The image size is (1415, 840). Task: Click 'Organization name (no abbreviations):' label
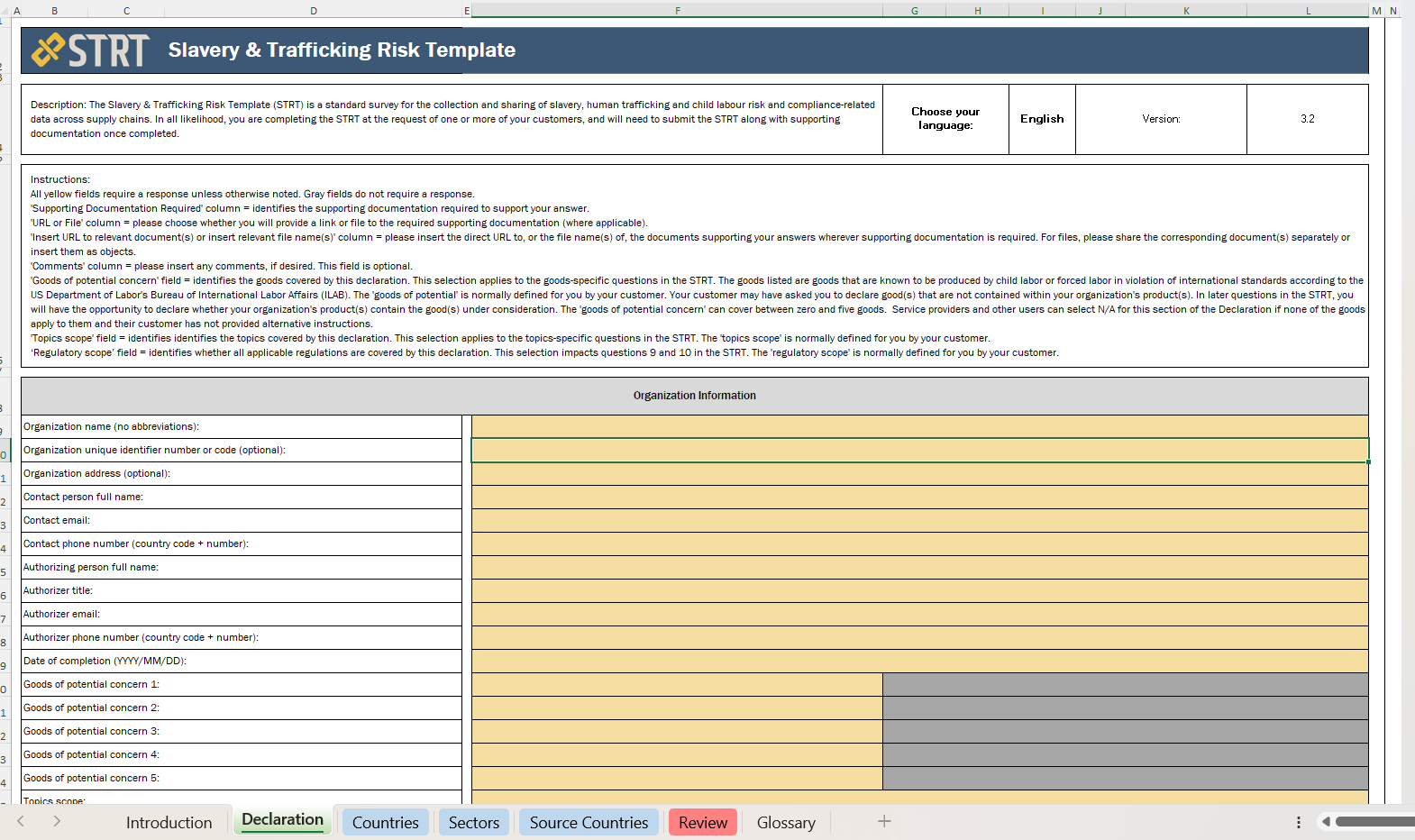pyautogui.click(x=111, y=427)
